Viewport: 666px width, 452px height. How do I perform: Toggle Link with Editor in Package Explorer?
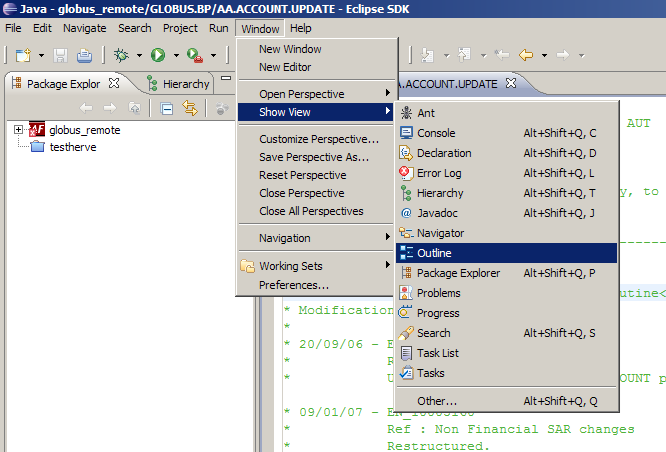click(x=189, y=108)
